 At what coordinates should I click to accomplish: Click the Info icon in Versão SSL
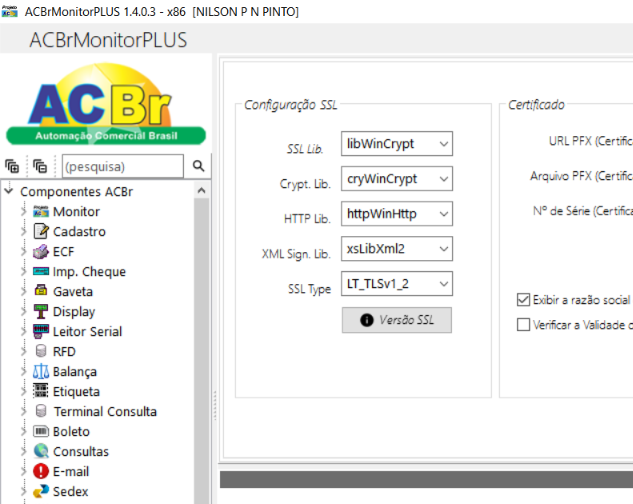pos(367,320)
